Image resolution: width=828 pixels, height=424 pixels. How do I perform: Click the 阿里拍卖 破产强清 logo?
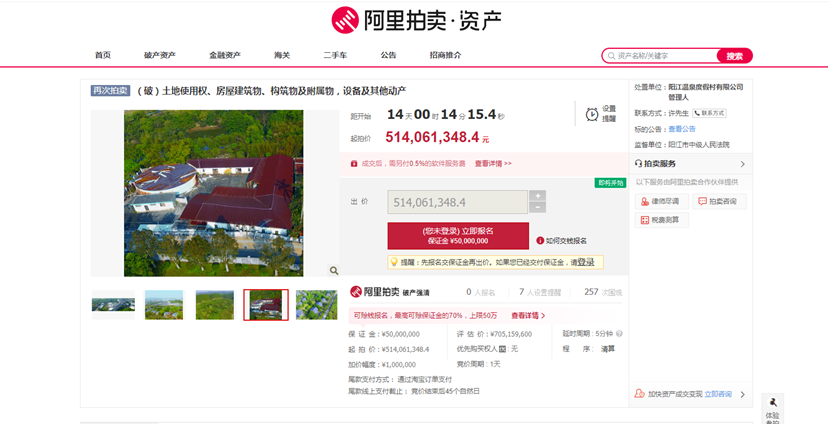point(390,291)
